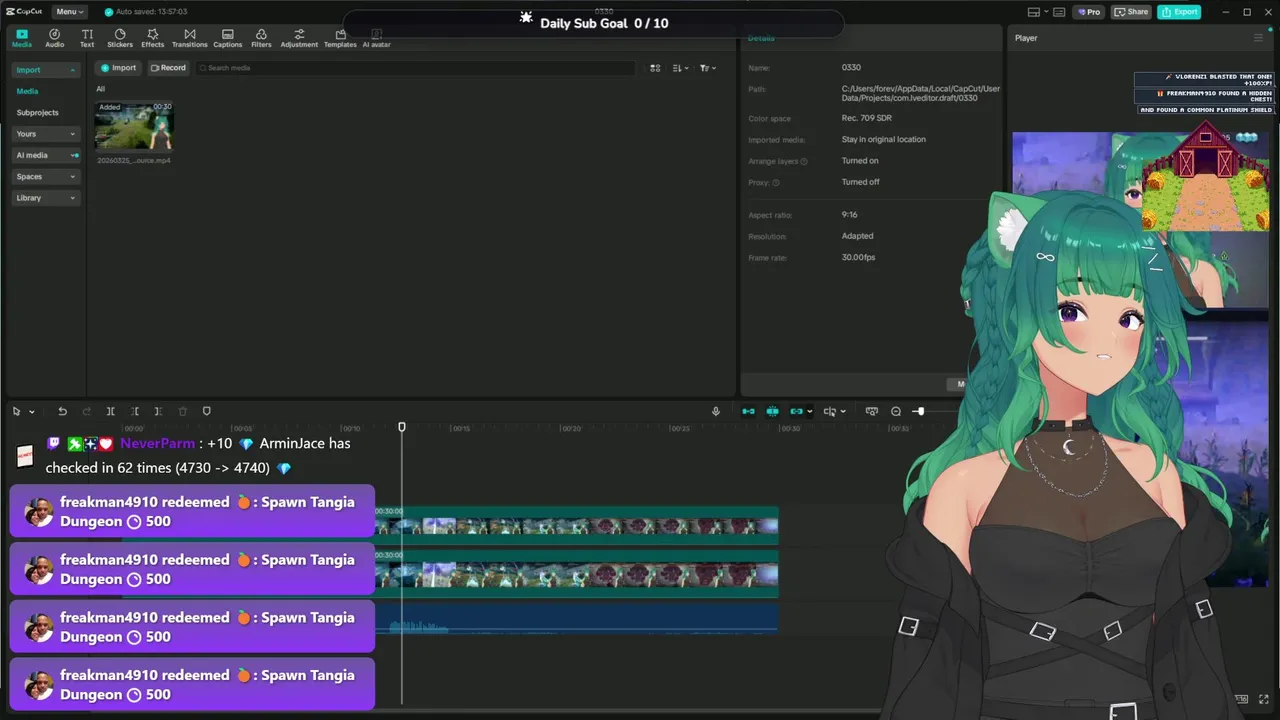Click the project file path text
This screenshot has height=720, width=1280.
click(x=921, y=93)
